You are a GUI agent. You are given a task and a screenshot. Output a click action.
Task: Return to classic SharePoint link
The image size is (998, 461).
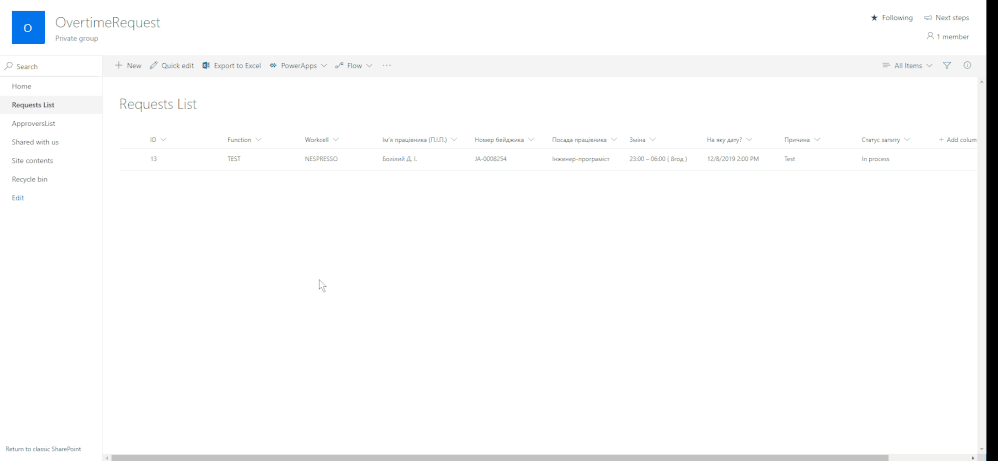[43, 449]
